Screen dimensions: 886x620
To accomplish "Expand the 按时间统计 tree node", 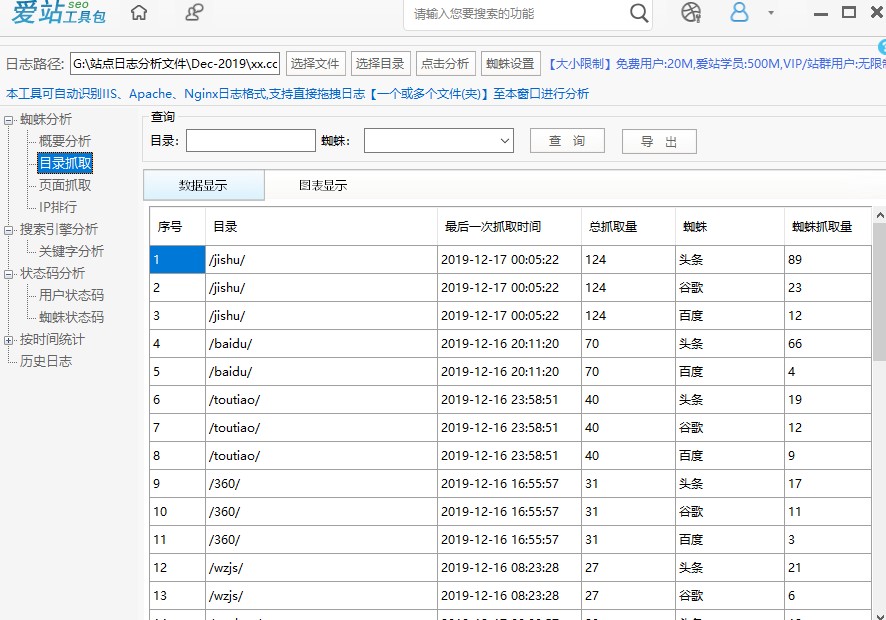I will (10, 339).
